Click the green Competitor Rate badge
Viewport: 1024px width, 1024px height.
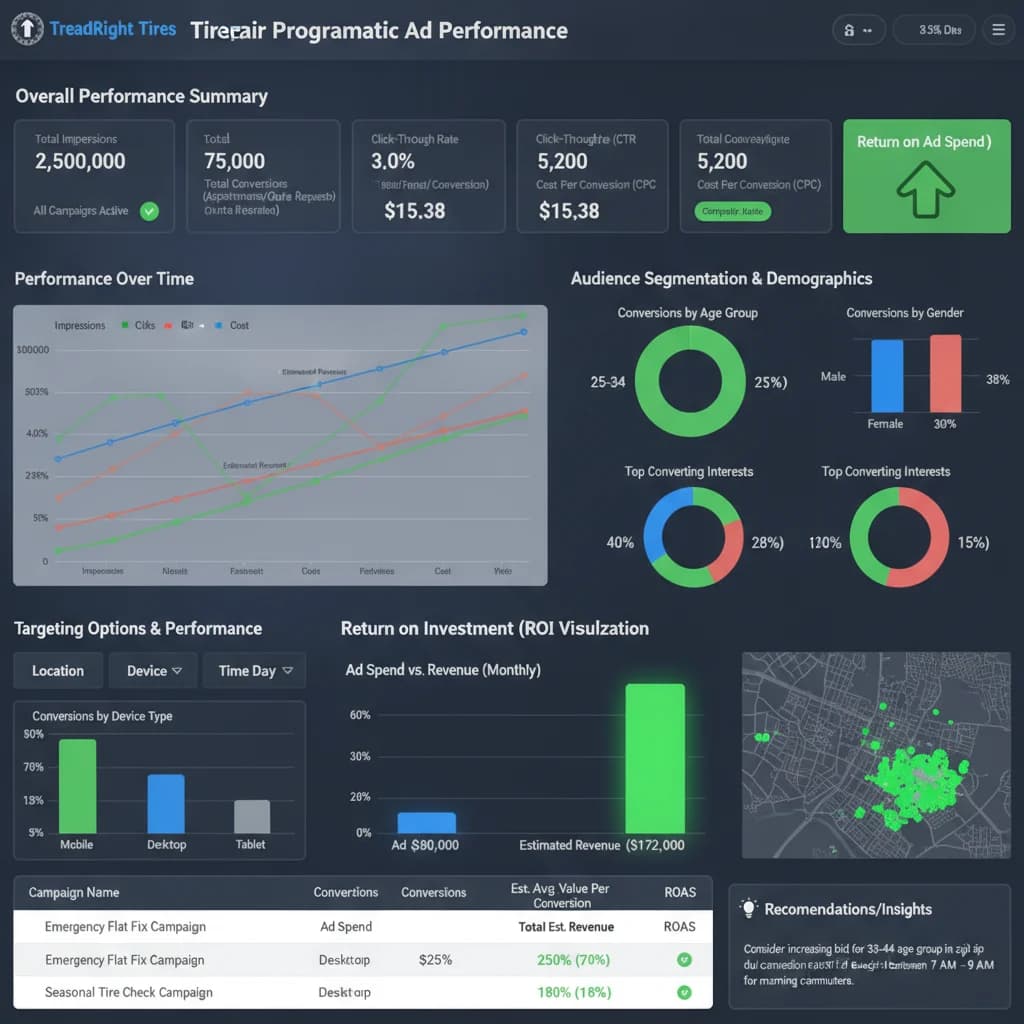732,211
